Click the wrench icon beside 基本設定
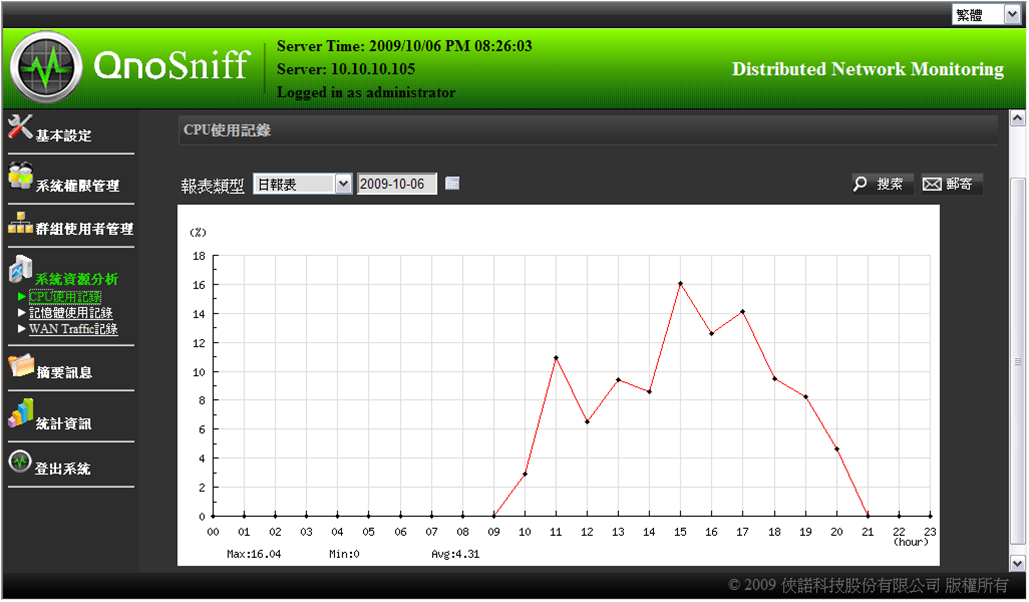The image size is (1029, 602). coord(20,127)
